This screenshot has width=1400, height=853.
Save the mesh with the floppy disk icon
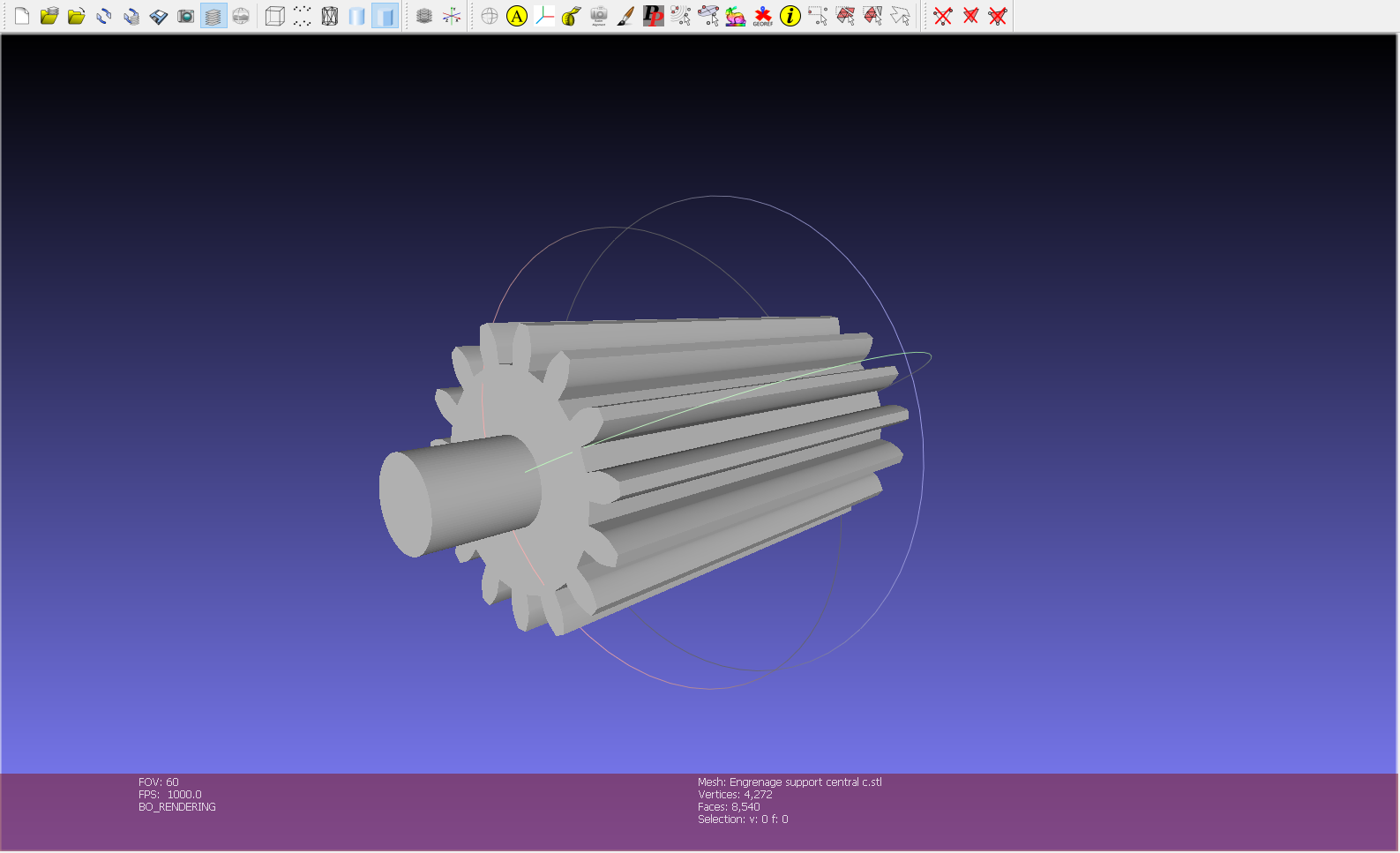[159, 16]
